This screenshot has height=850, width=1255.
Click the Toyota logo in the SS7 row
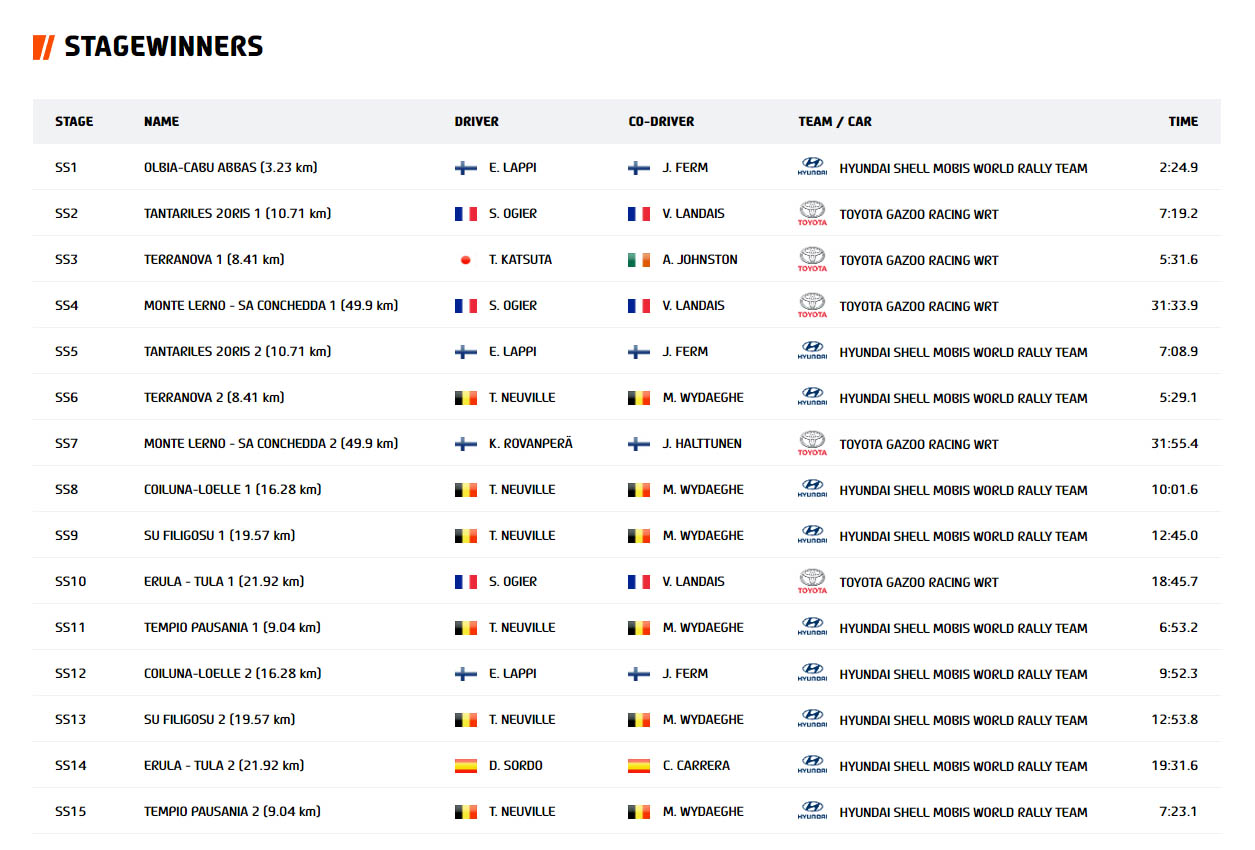pyautogui.click(x=812, y=443)
